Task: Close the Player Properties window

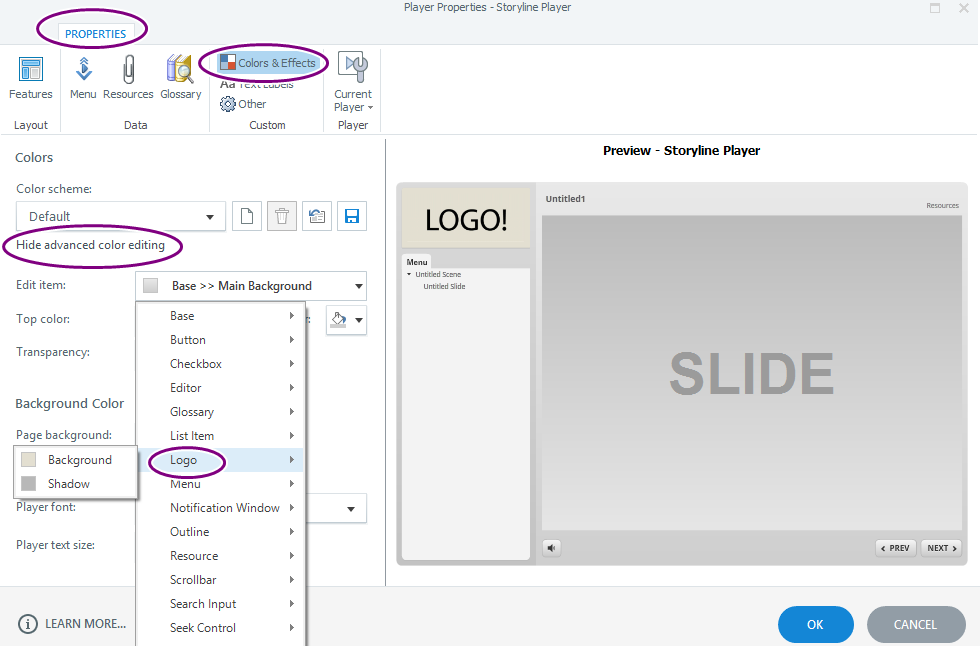Action: pyautogui.click(x=964, y=8)
